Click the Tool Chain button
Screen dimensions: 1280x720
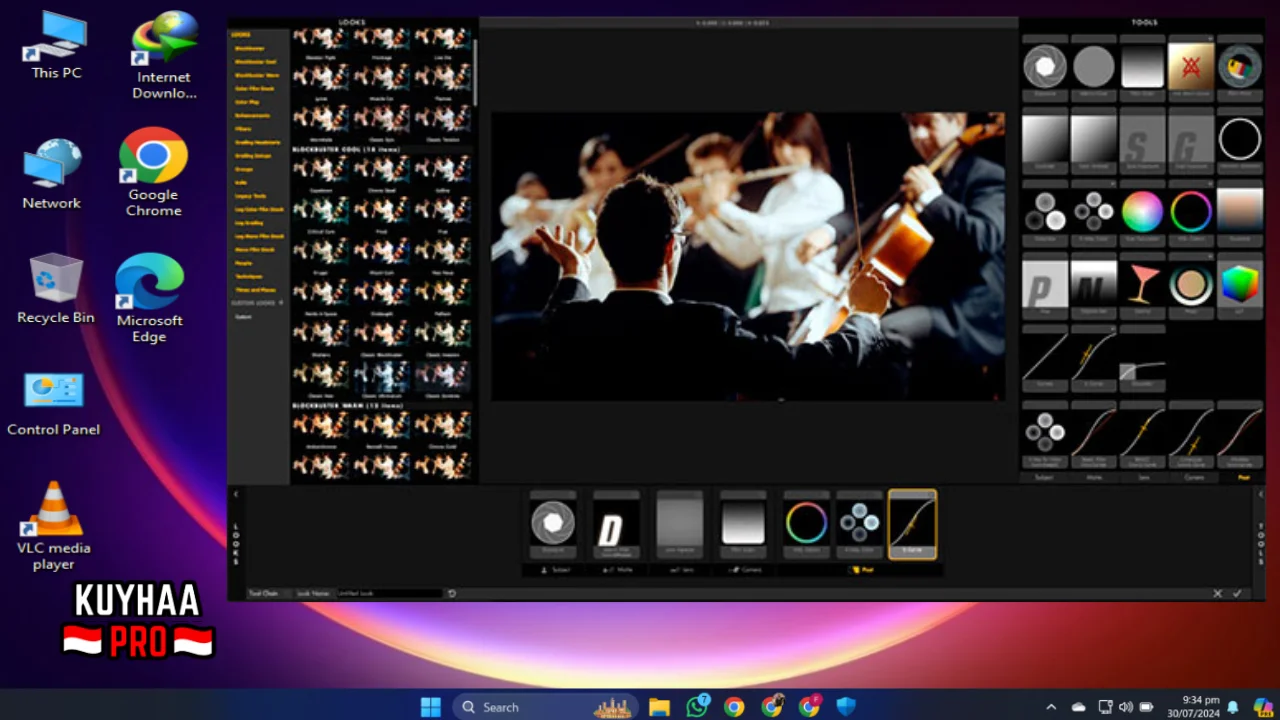(x=263, y=593)
